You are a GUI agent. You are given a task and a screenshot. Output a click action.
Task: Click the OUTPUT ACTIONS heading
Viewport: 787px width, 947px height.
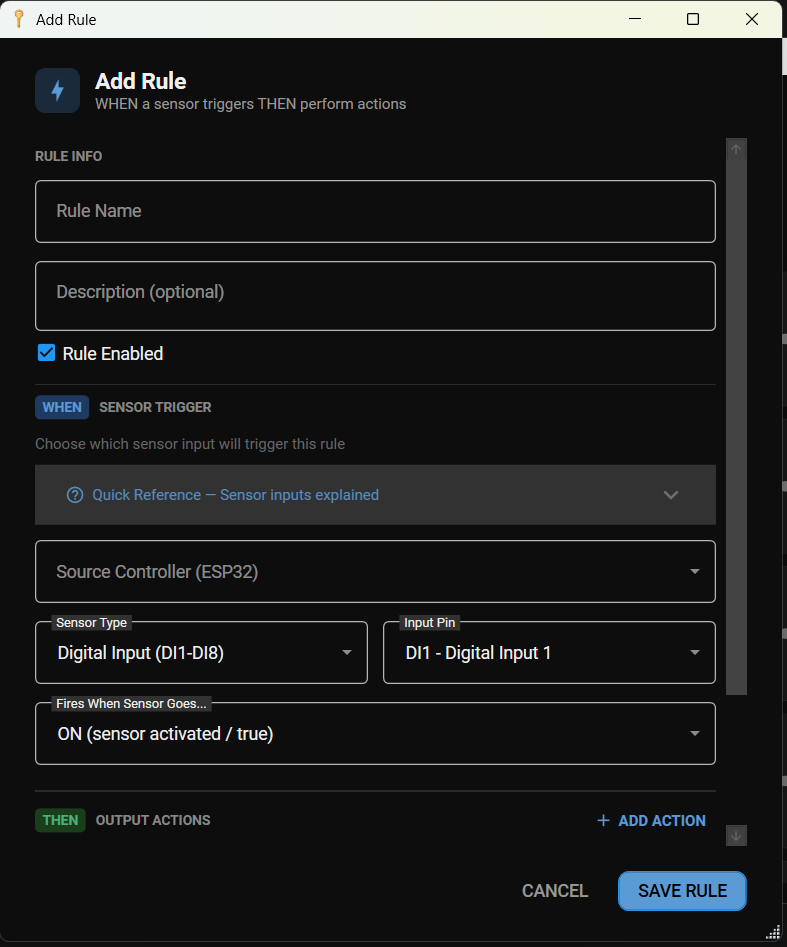pyautogui.click(x=153, y=820)
